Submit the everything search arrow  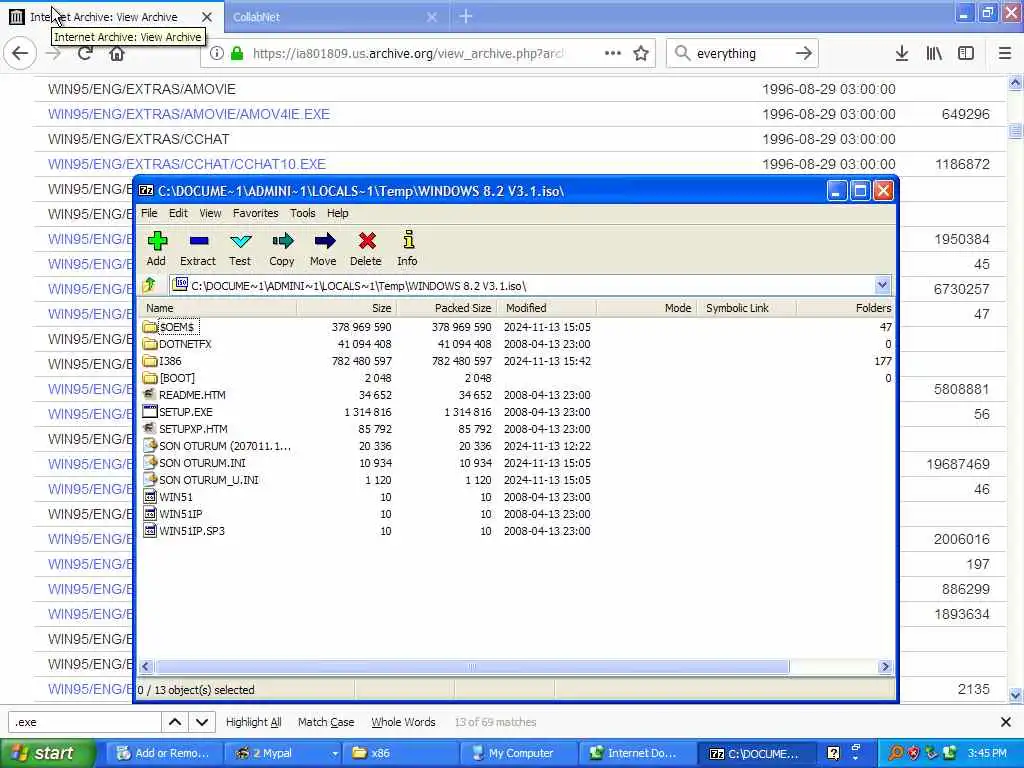click(x=804, y=54)
